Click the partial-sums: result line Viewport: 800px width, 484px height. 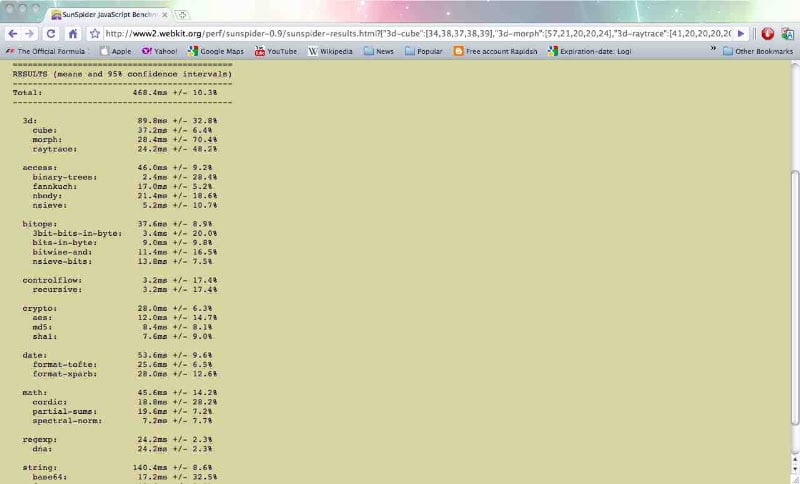click(122, 412)
